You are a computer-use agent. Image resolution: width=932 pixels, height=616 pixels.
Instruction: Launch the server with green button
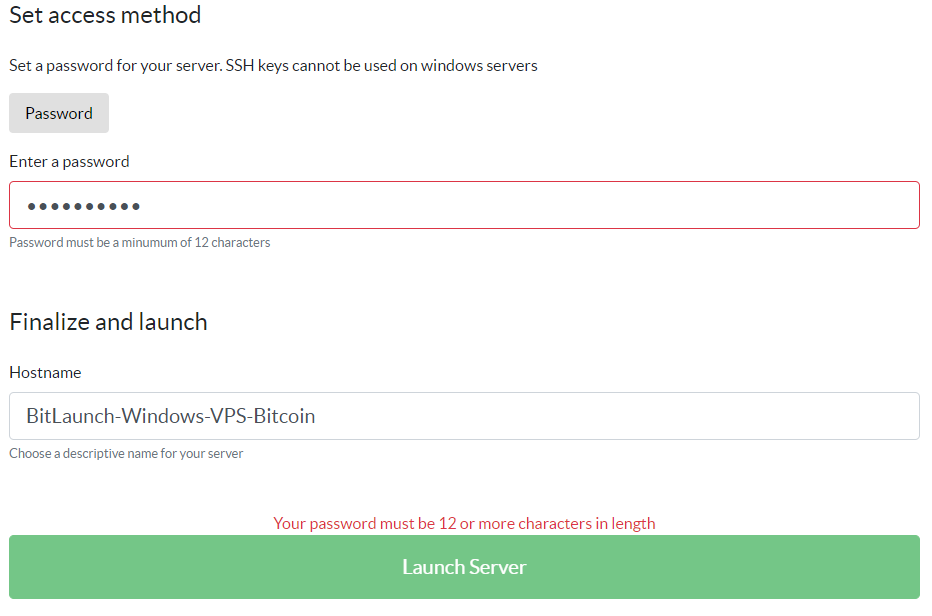[464, 567]
